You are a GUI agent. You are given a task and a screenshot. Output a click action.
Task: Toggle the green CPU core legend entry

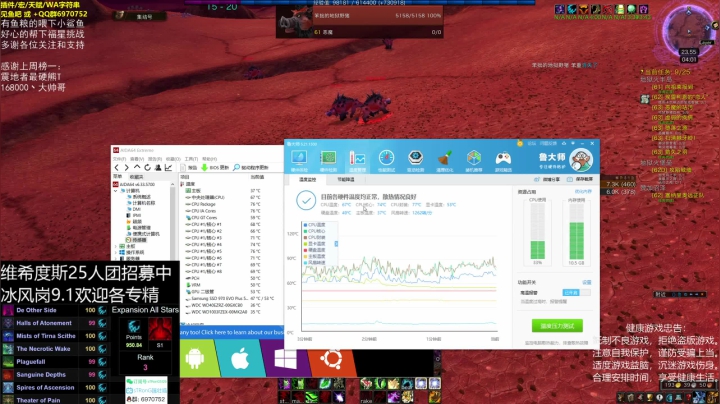[x=314, y=231]
